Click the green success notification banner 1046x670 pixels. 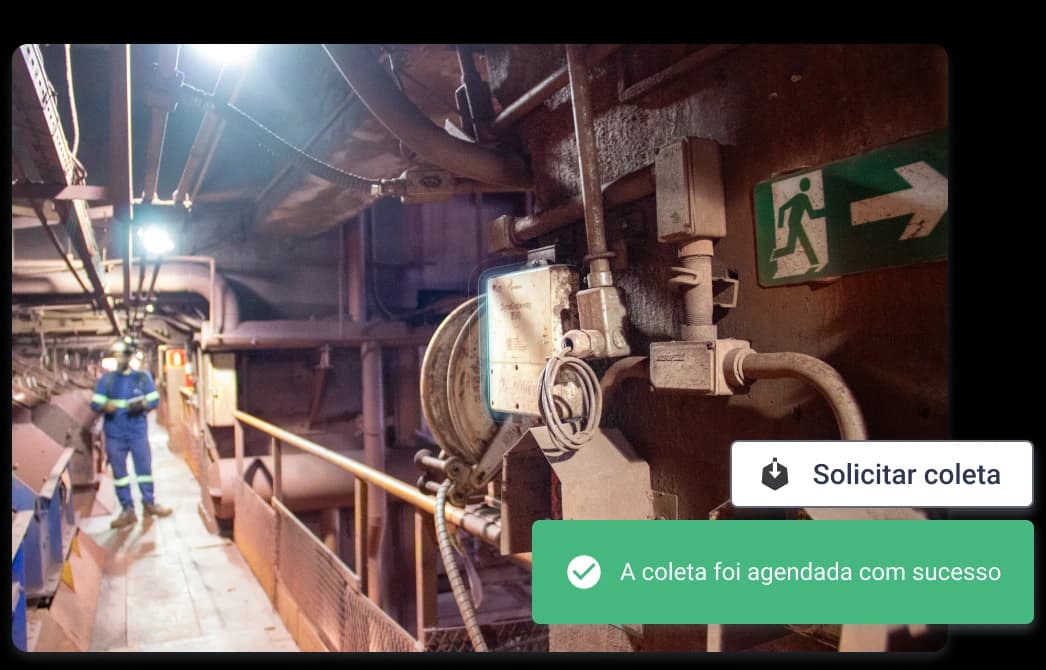(782, 572)
